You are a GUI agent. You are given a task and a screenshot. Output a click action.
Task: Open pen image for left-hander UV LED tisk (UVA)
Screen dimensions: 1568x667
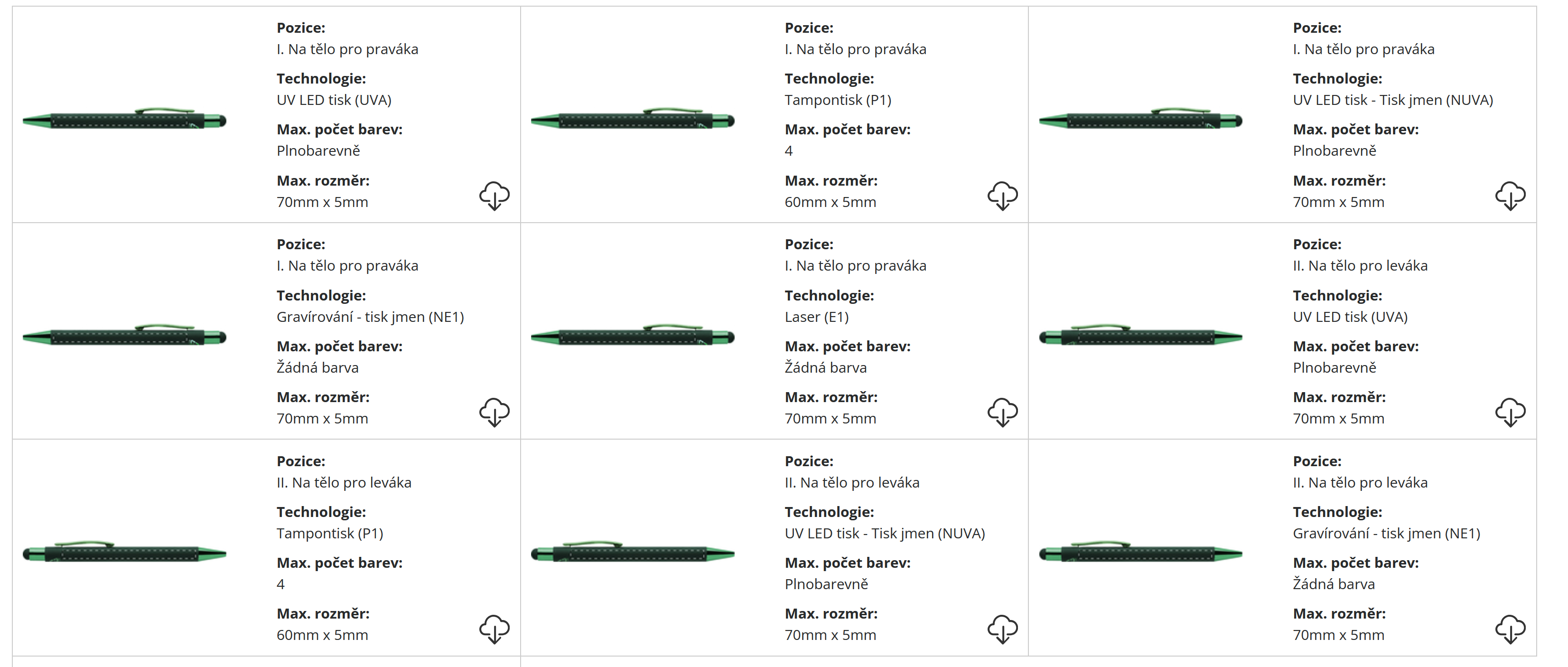(x=1140, y=336)
